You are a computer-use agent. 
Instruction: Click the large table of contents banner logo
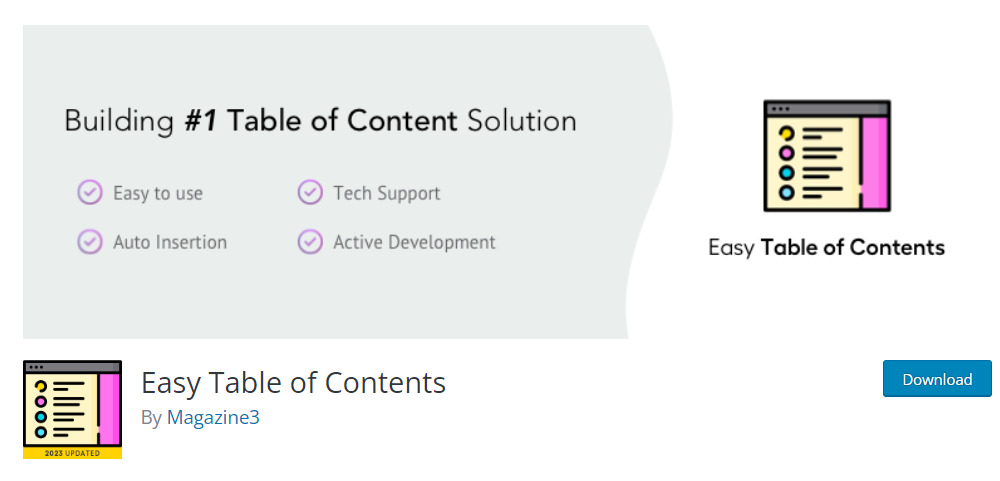pos(827,156)
